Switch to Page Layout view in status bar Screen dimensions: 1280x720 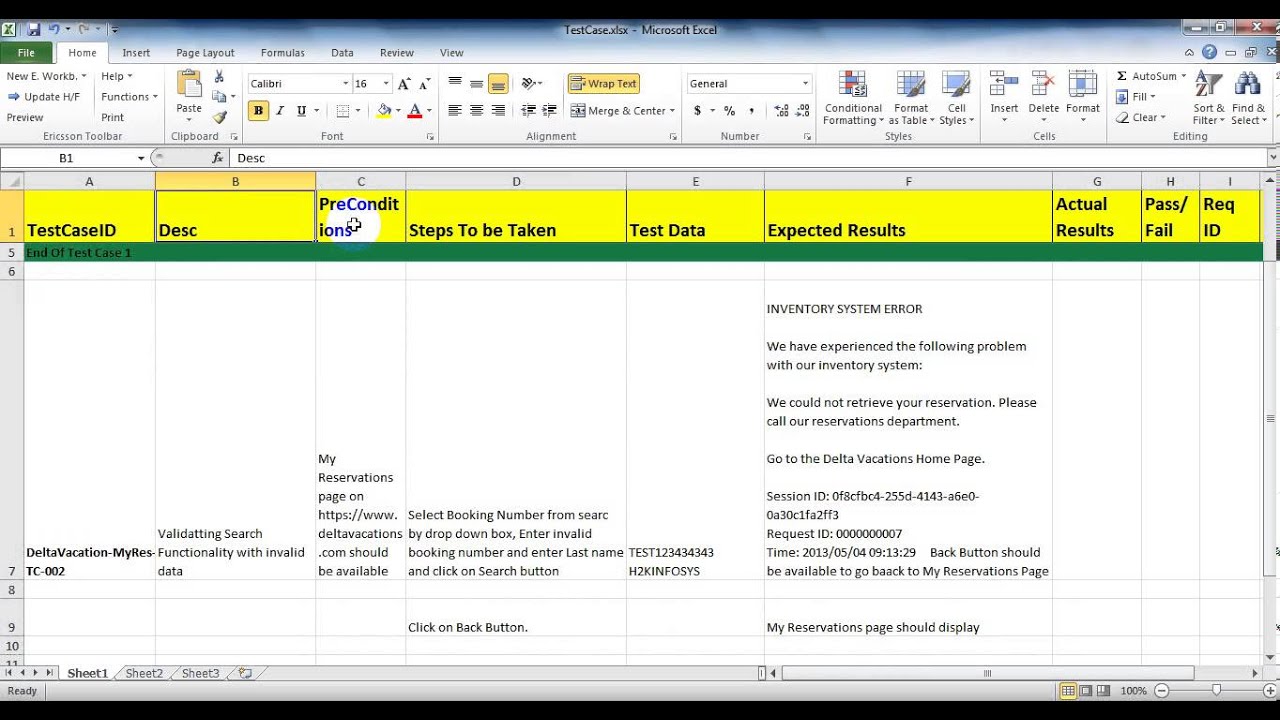click(1087, 691)
